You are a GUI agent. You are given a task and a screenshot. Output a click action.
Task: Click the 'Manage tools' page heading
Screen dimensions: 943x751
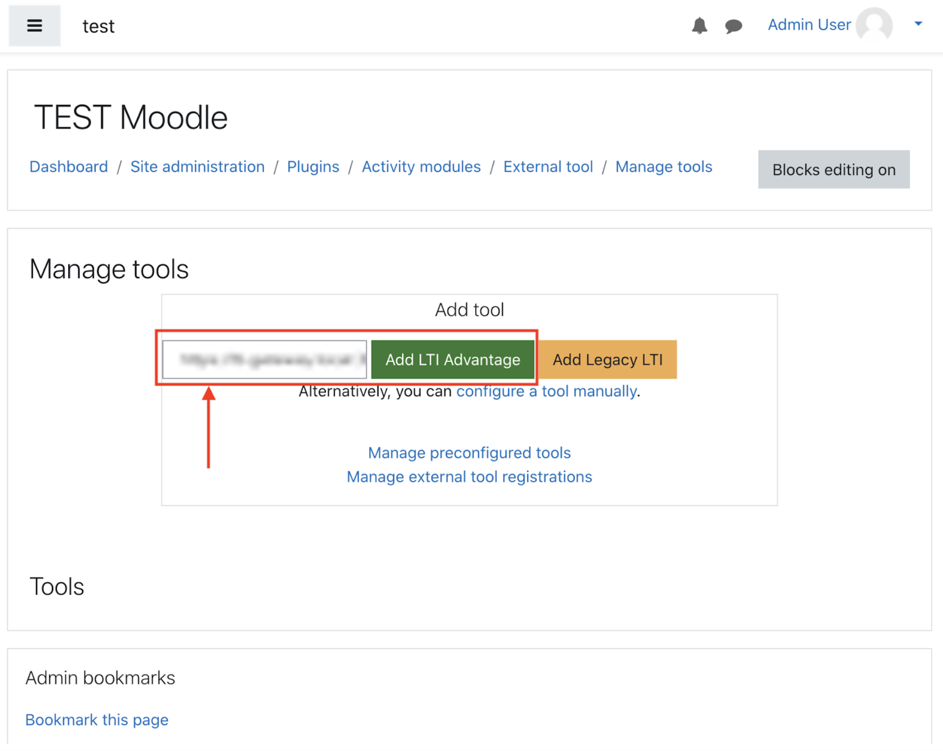click(109, 269)
